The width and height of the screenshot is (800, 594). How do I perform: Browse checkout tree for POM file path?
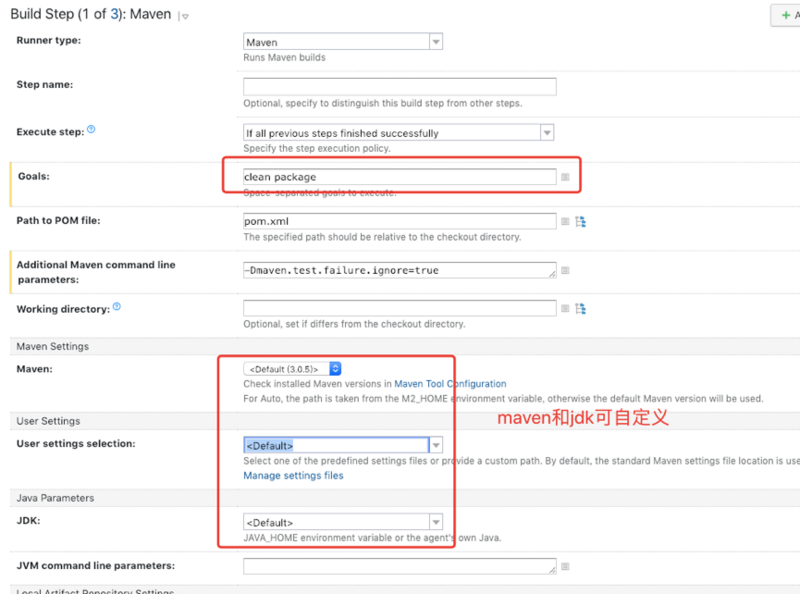pos(581,221)
